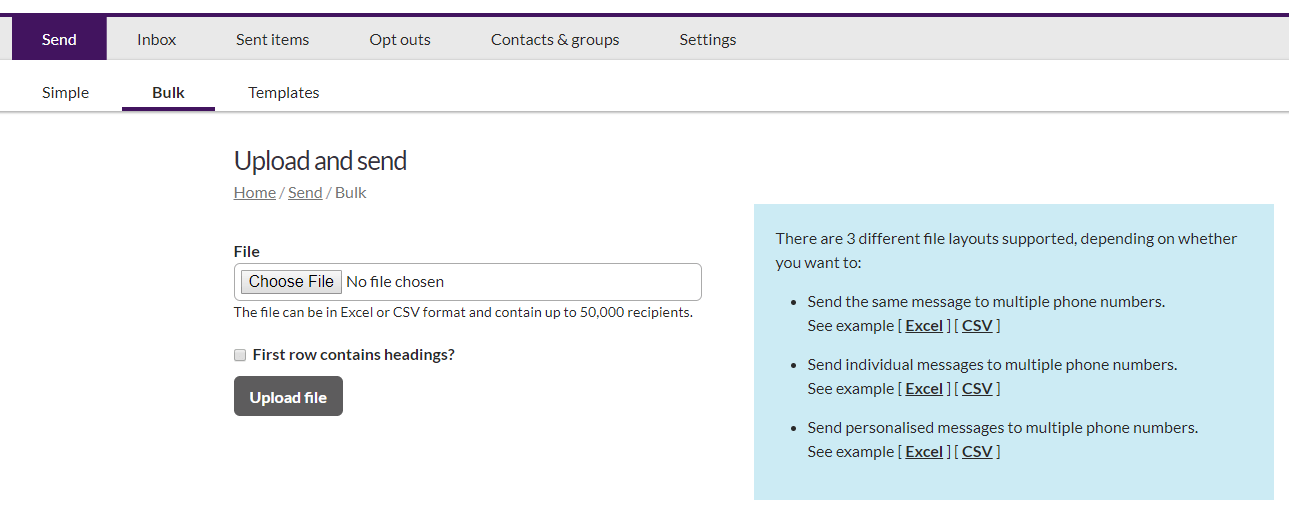Open Excel example for personalised messages layout
The width and height of the screenshot is (1289, 513).
point(924,452)
